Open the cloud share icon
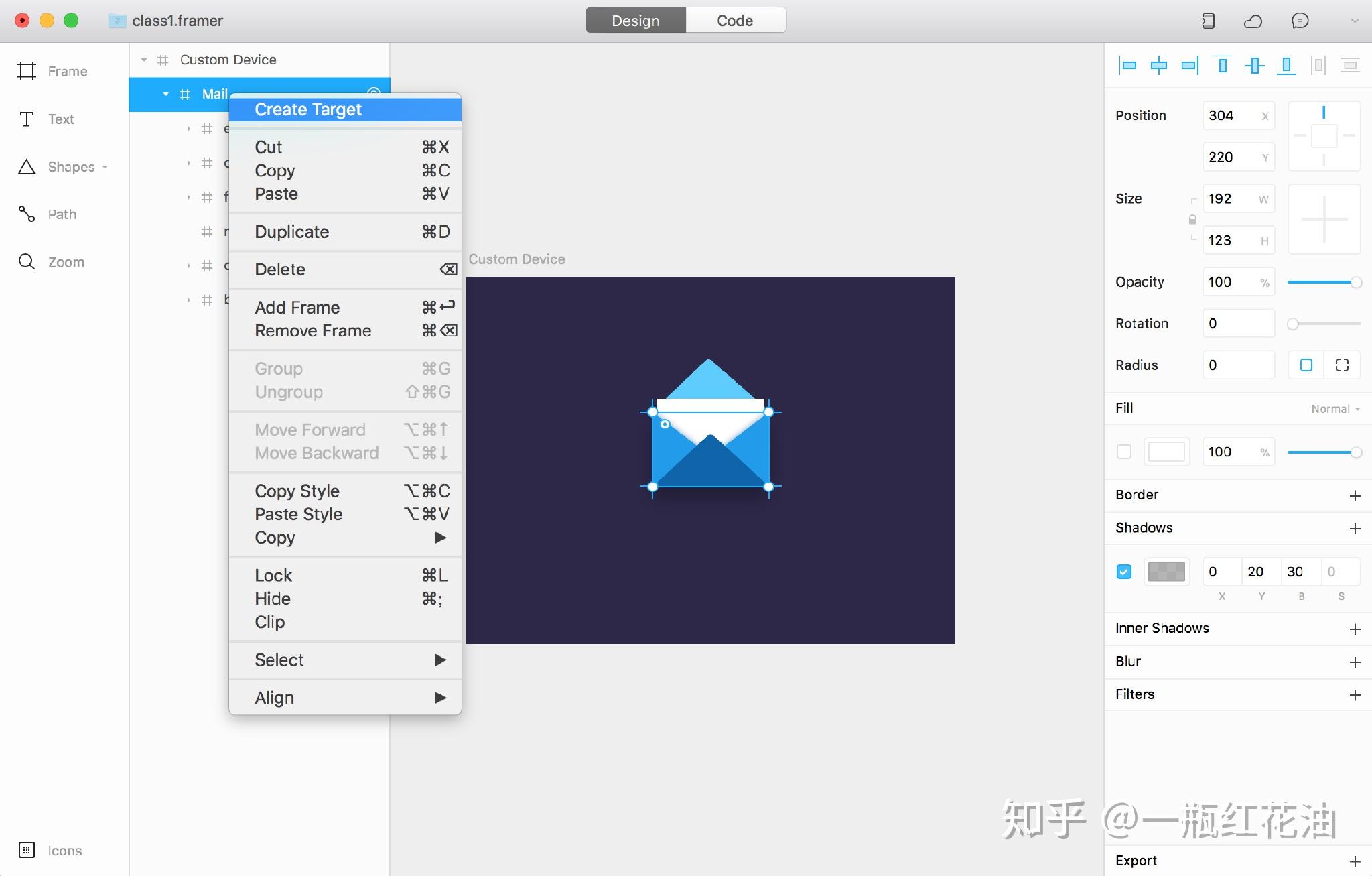Image resolution: width=1372 pixels, height=876 pixels. click(x=1253, y=21)
